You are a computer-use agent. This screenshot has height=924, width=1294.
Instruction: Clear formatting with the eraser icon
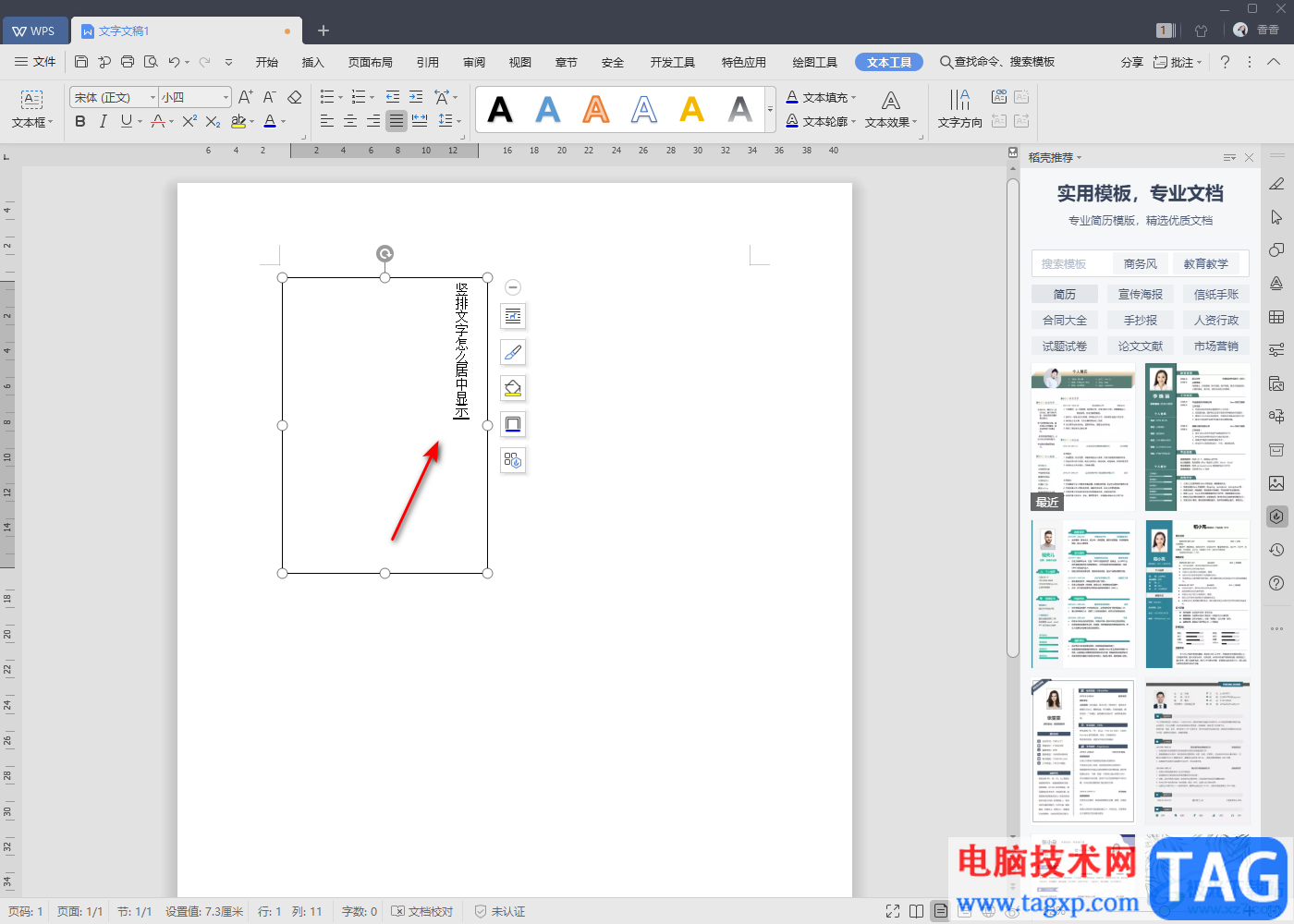[295, 97]
